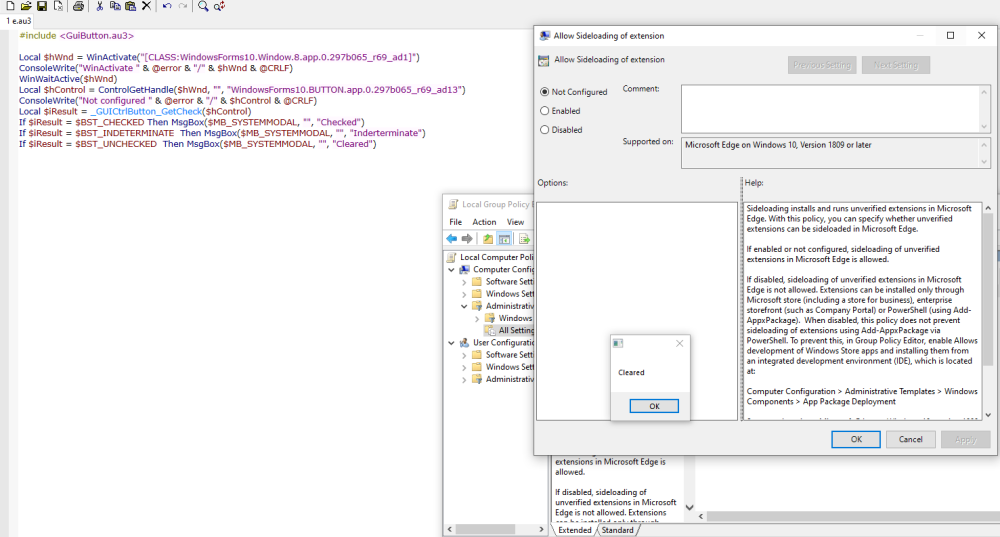Collapse the User Configuration node

pyautogui.click(x=452, y=343)
